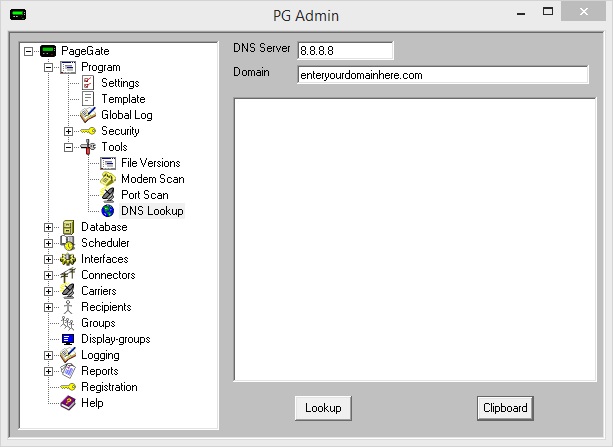Select the Help tree label
Screen dimensions: 613x447
click(92, 403)
